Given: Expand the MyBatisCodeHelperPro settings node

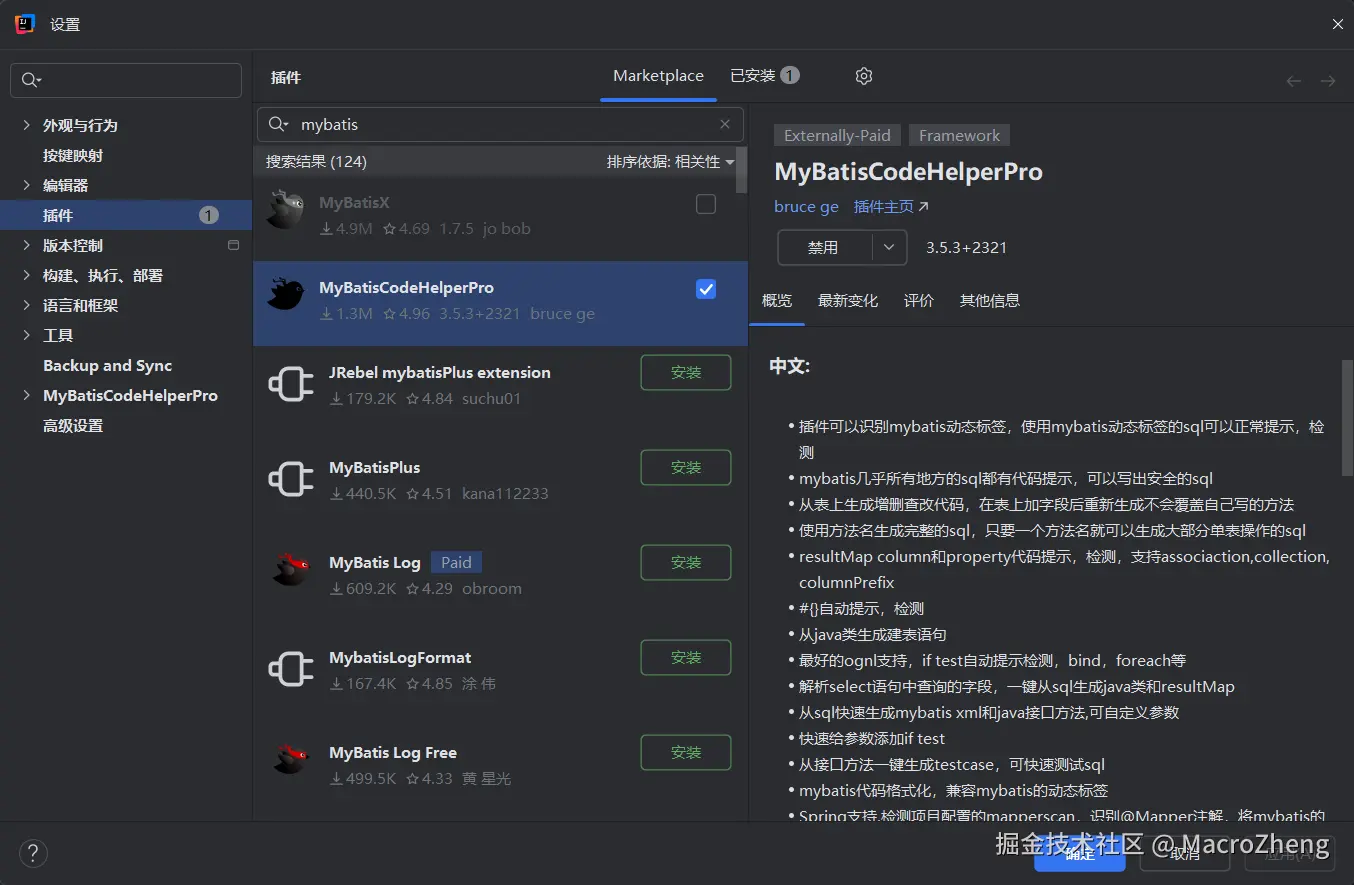Looking at the screenshot, I should click(26, 395).
